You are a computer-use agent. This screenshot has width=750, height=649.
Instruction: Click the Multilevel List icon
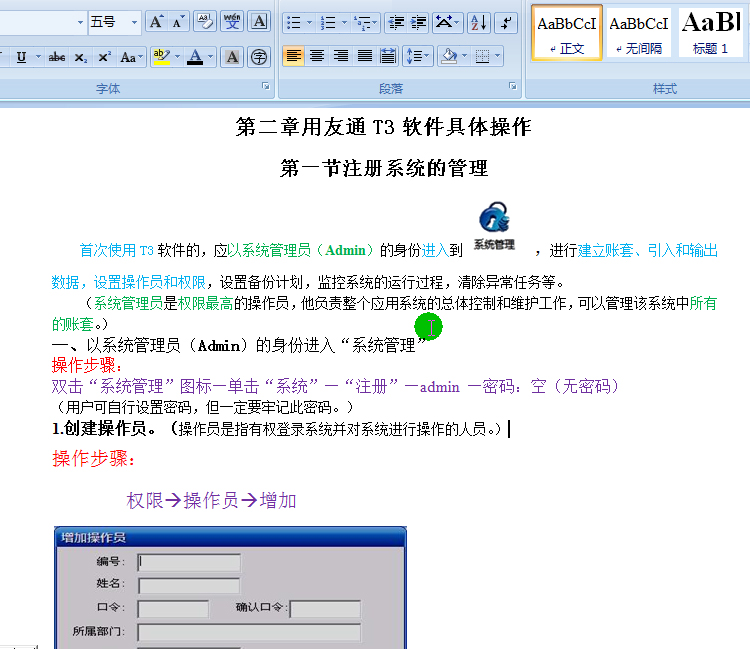coord(362,22)
